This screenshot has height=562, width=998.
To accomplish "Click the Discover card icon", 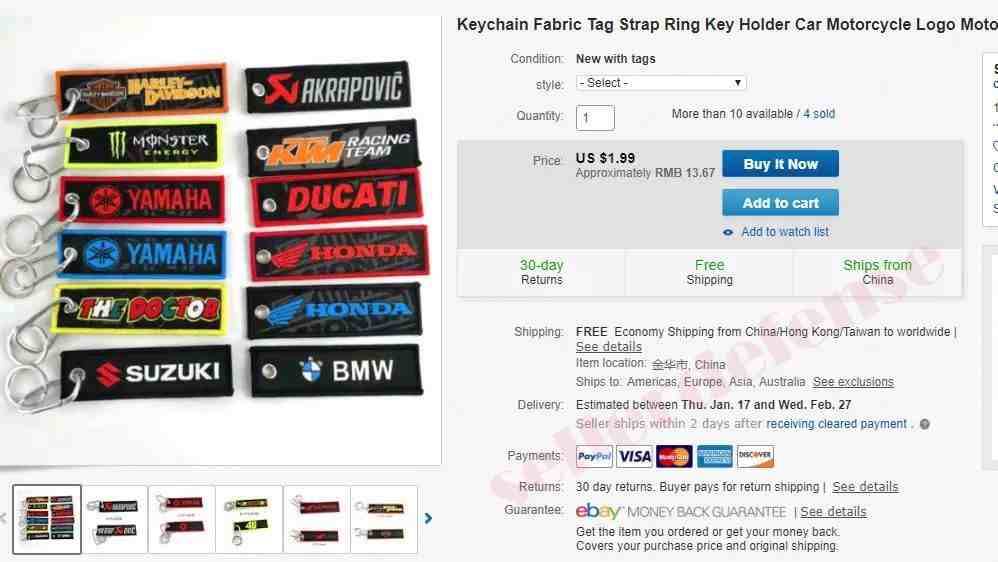I will click(x=755, y=456).
